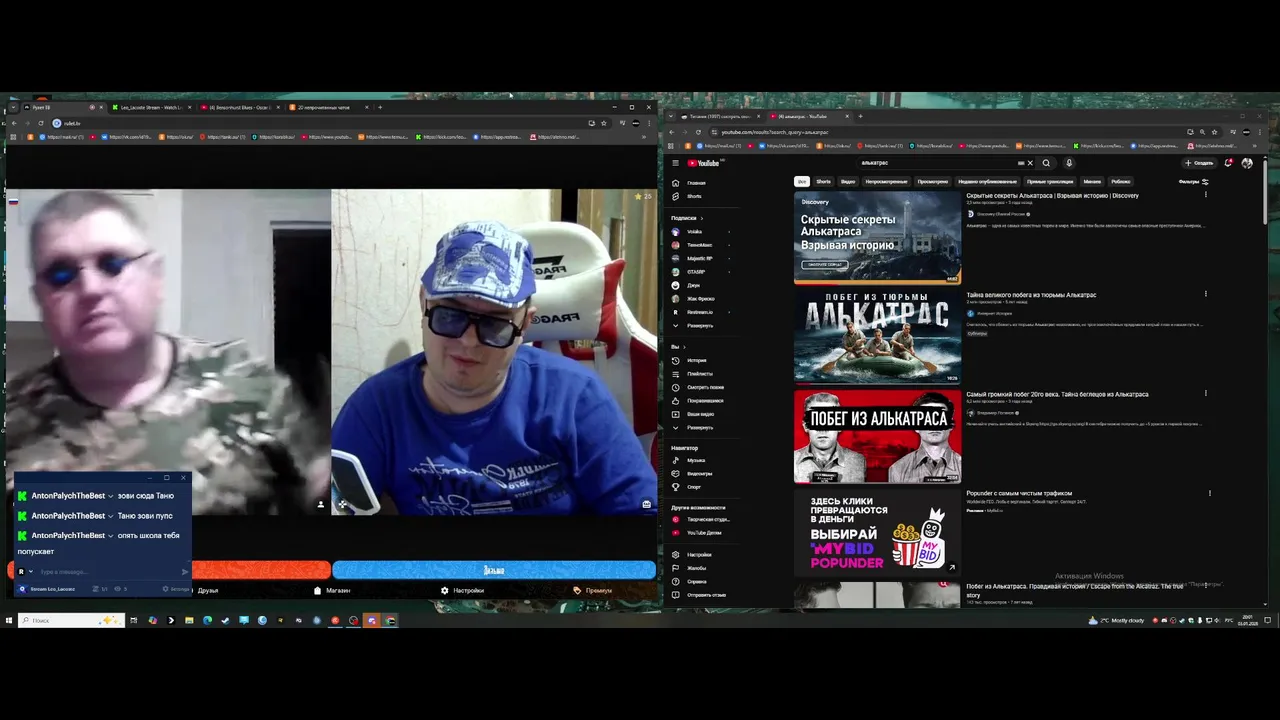Open Ваши видео in the YouTube sidebar
1280x720 pixels.
(700, 414)
